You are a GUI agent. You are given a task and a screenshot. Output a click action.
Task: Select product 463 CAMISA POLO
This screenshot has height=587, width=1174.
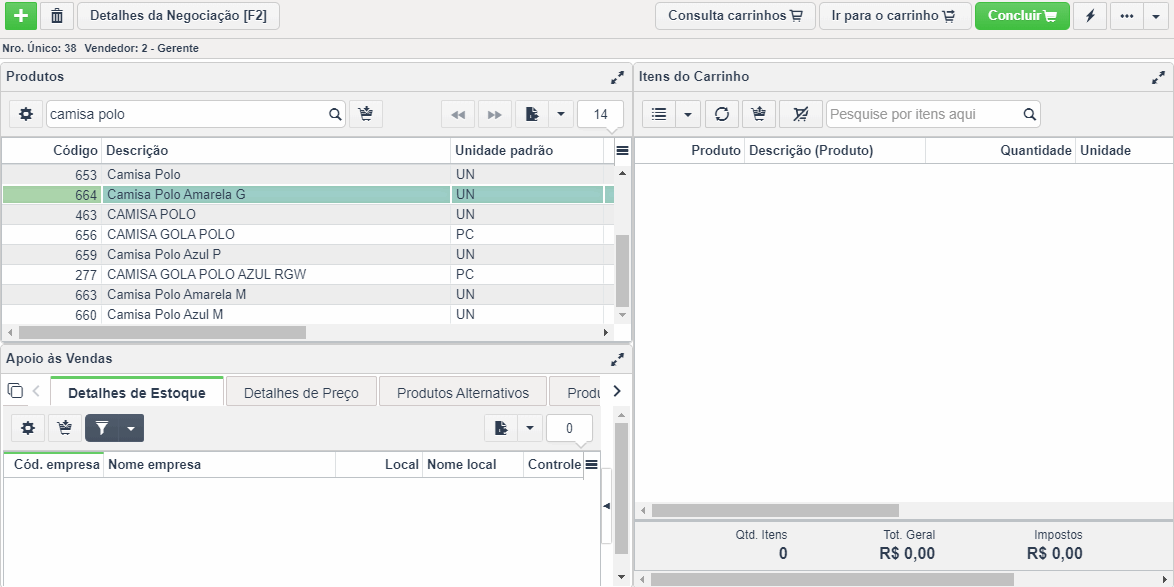(x=308, y=215)
